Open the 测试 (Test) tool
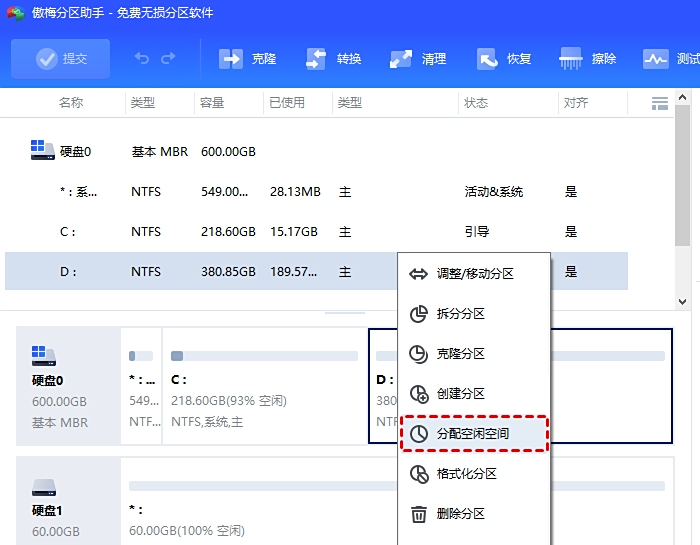700x545 pixels. click(x=669, y=59)
